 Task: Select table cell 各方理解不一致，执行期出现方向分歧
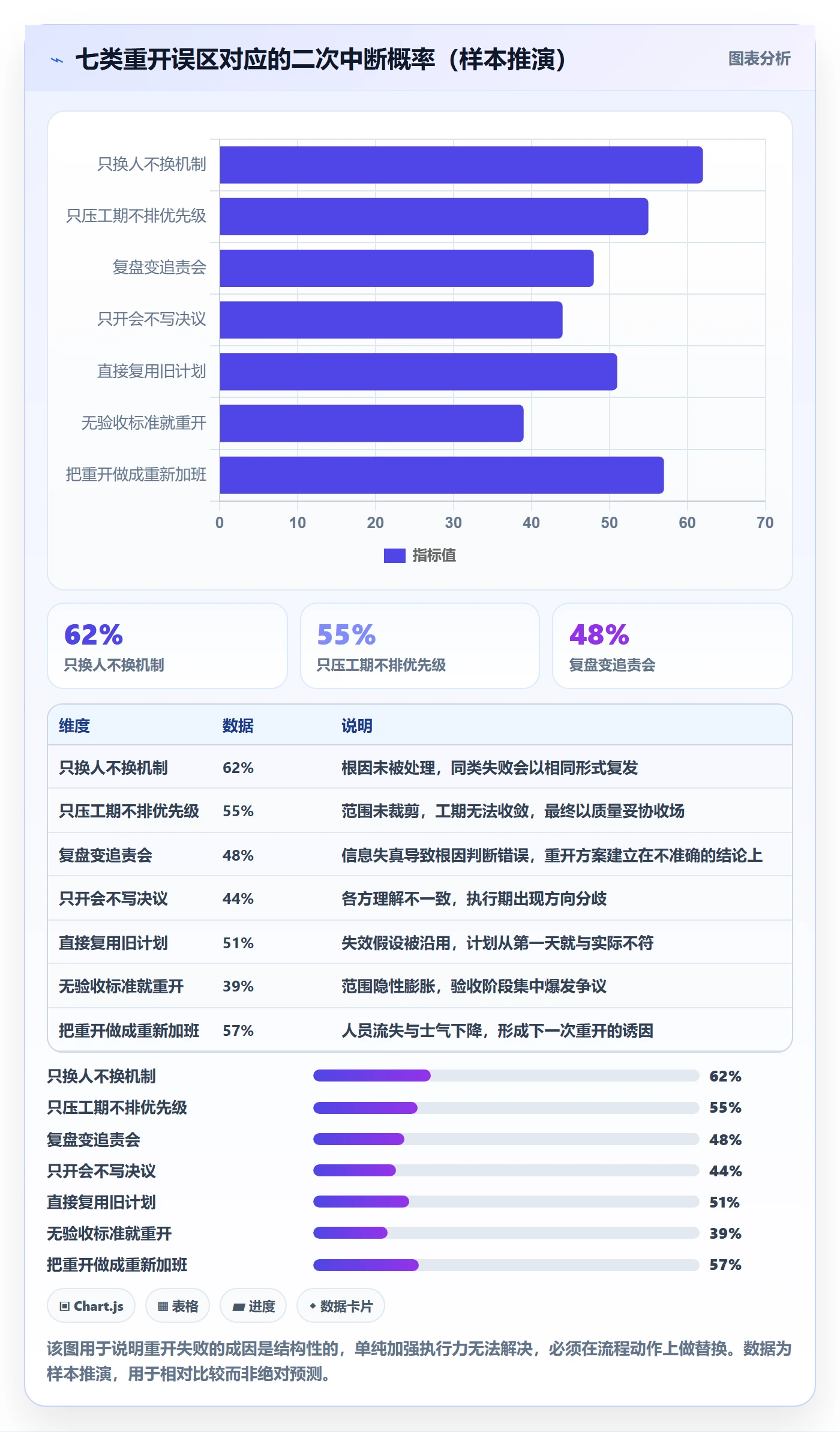click(x=474, y=898)
